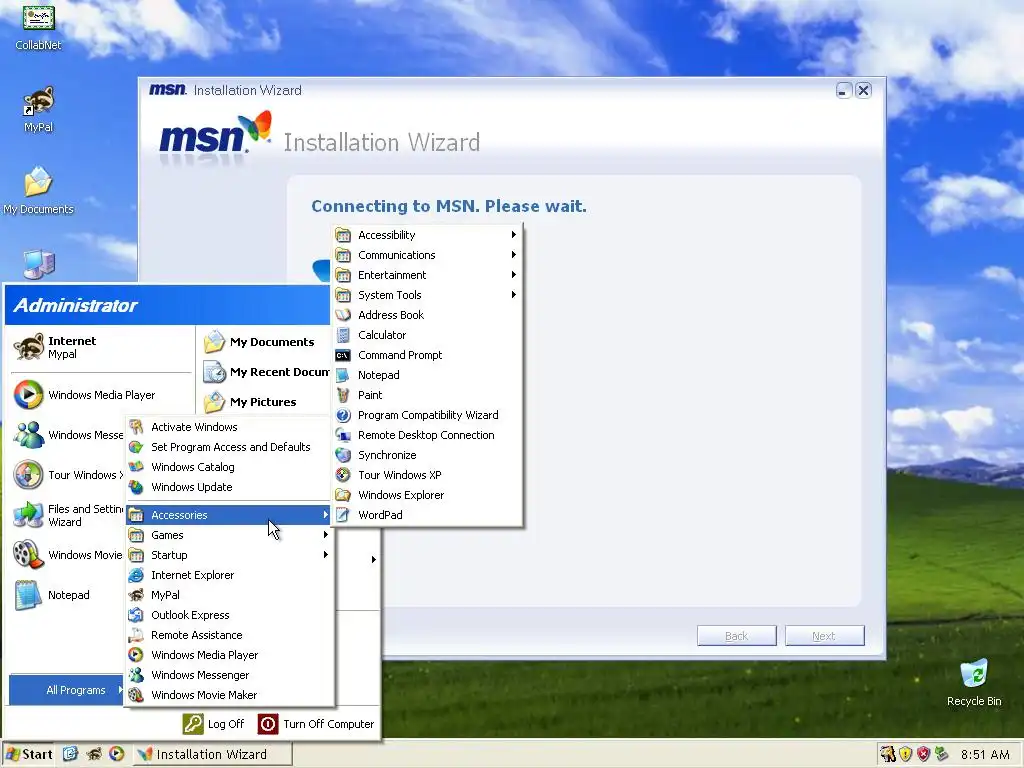Open Files and Settings Wizard item
This screenshot has width=1024, height=768.
(67, 515)
